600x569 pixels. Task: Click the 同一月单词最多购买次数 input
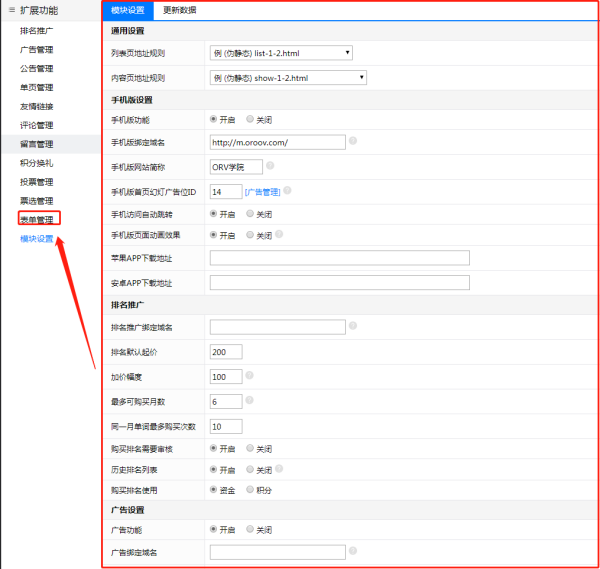click(226, 426)
